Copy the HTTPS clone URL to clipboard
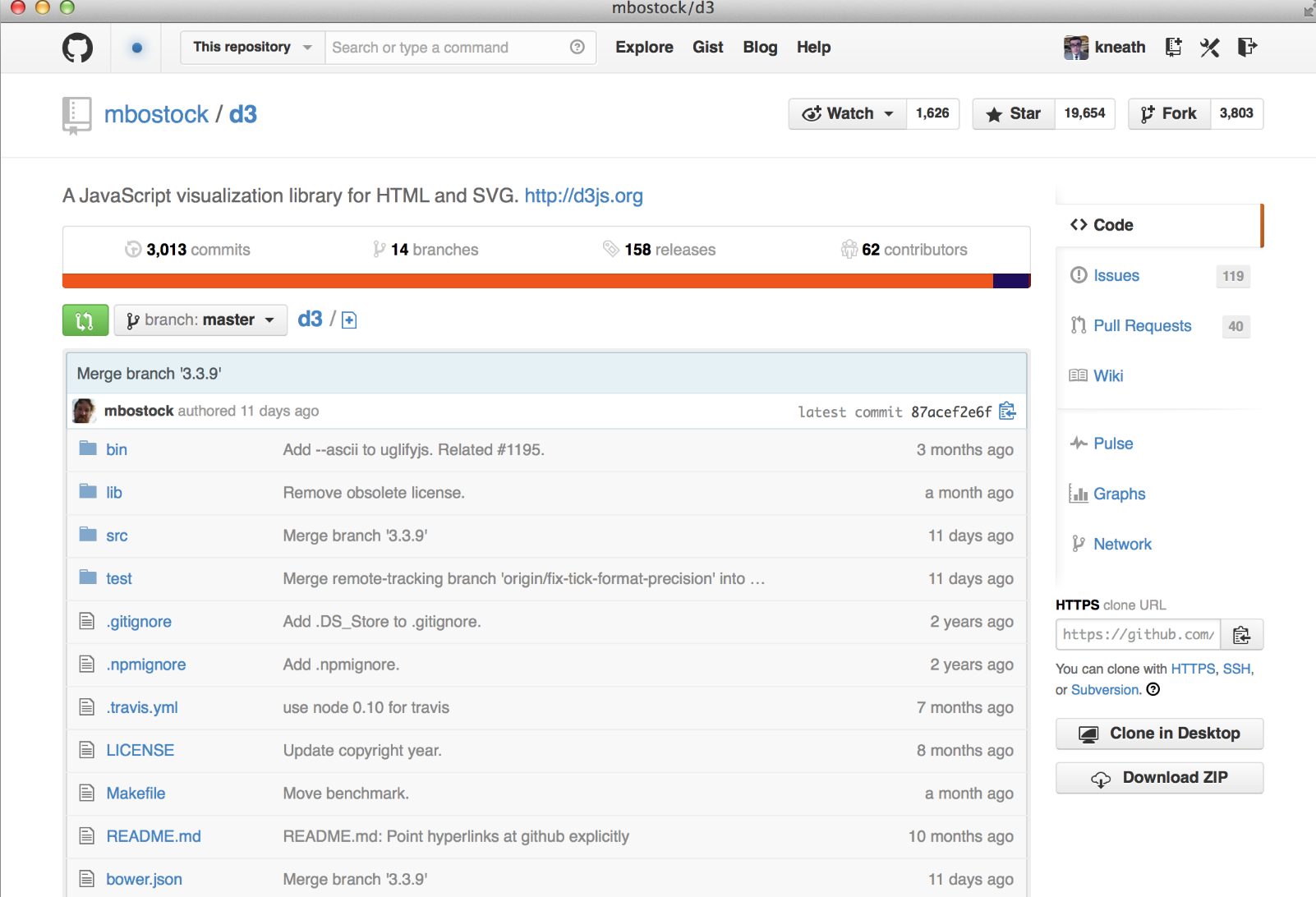Viewport: 1316px width, 897px height. 1242,635
